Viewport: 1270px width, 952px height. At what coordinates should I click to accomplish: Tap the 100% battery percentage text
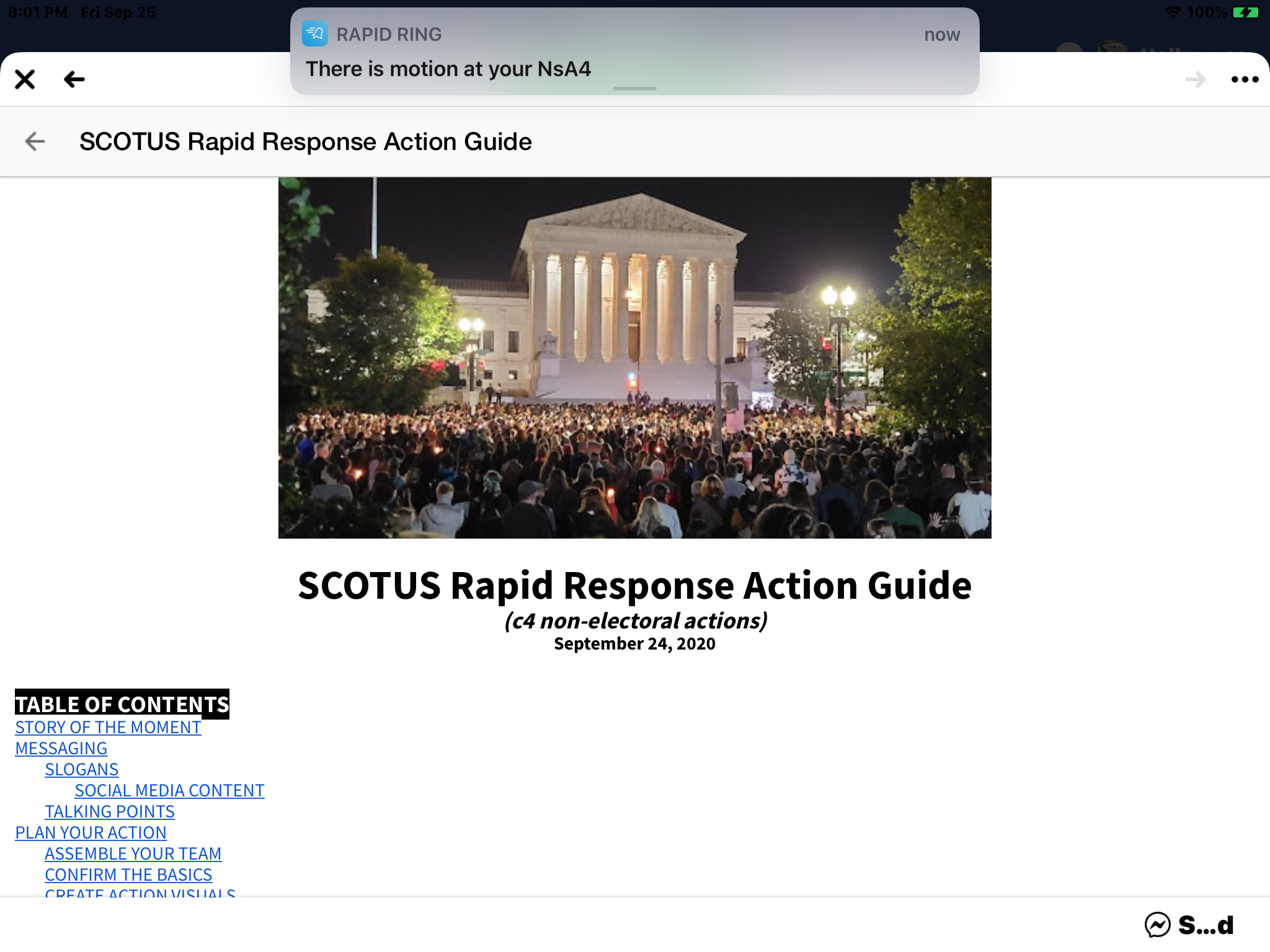click(1207, 12)
